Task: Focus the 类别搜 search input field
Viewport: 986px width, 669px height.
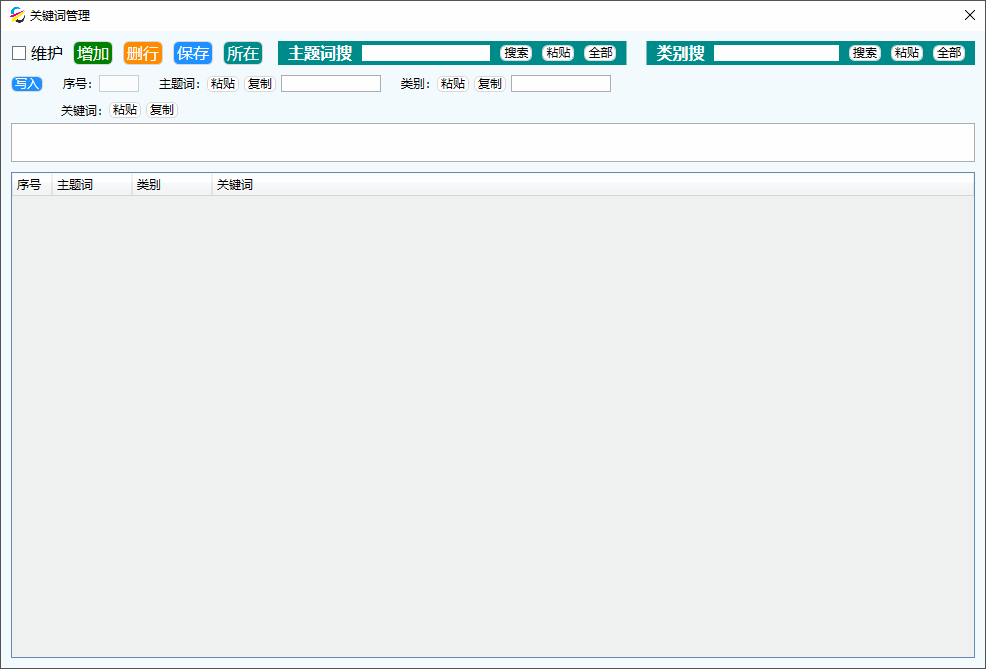Action: (x=776, y=53)
